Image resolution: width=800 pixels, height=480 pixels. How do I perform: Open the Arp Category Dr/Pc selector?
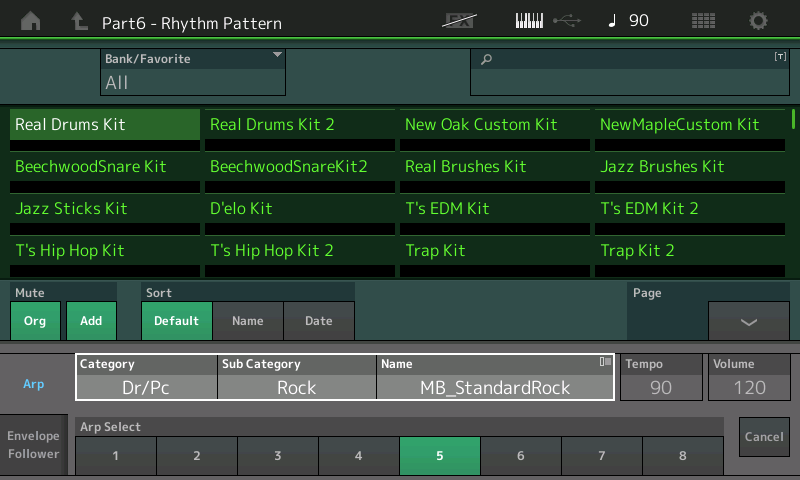pos(146,387)
